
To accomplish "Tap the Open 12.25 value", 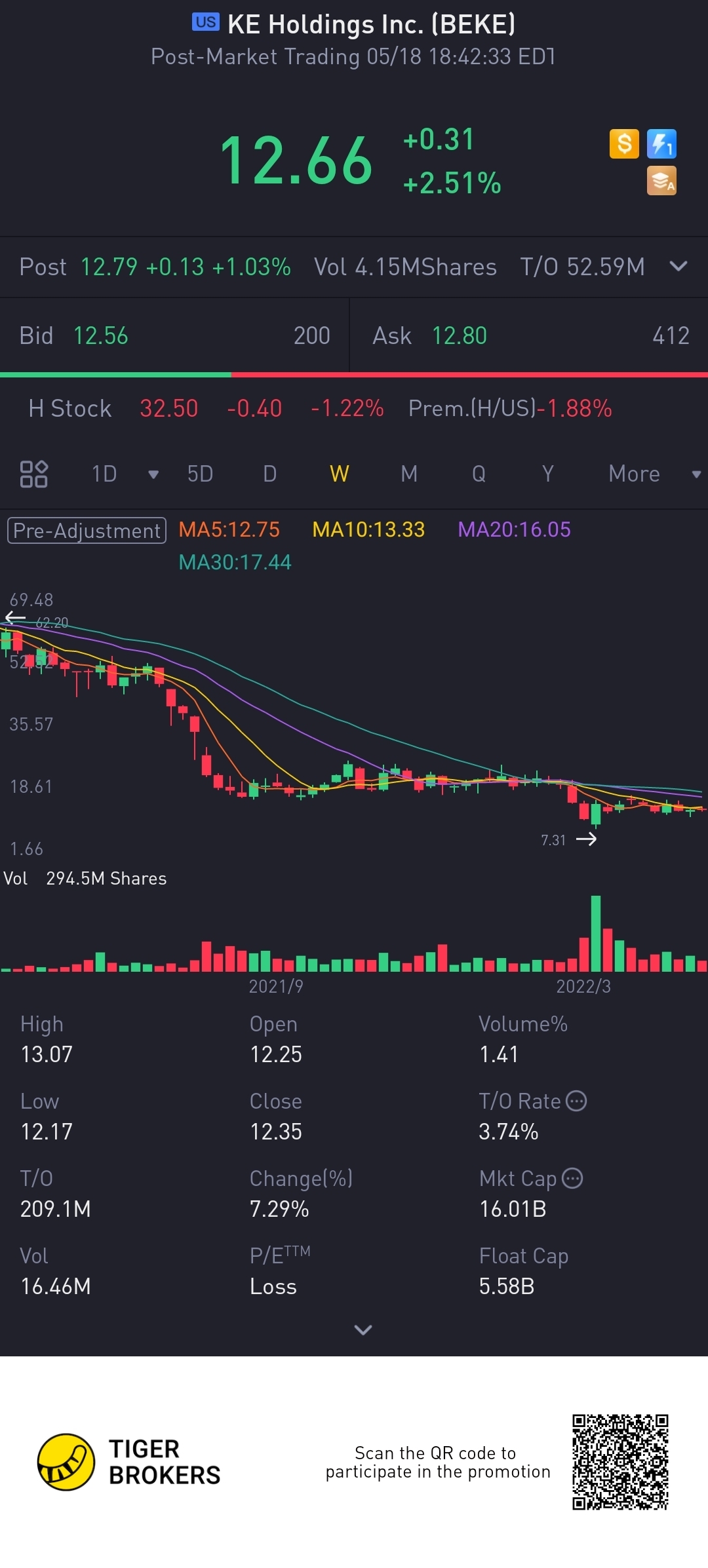I will point(276,1054).
